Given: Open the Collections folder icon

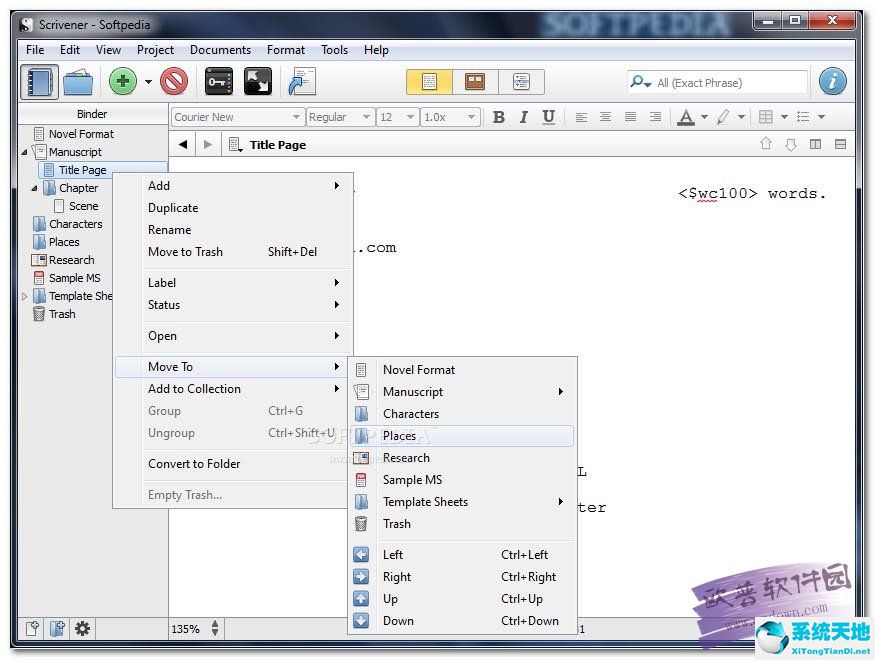Looking at the screenshot, I should click(x=78, y=82).
